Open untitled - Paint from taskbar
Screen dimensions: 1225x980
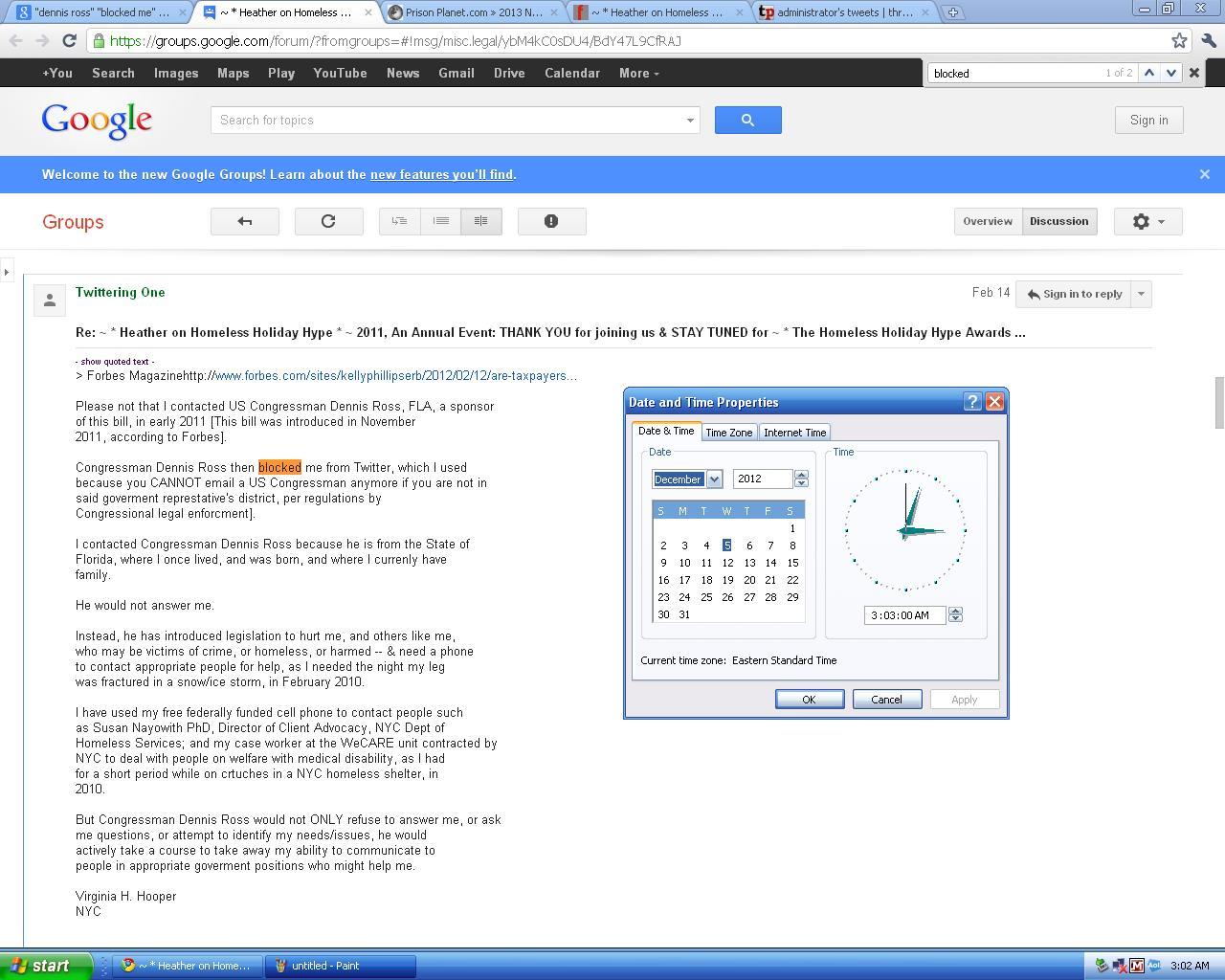[x=341, y=966]
